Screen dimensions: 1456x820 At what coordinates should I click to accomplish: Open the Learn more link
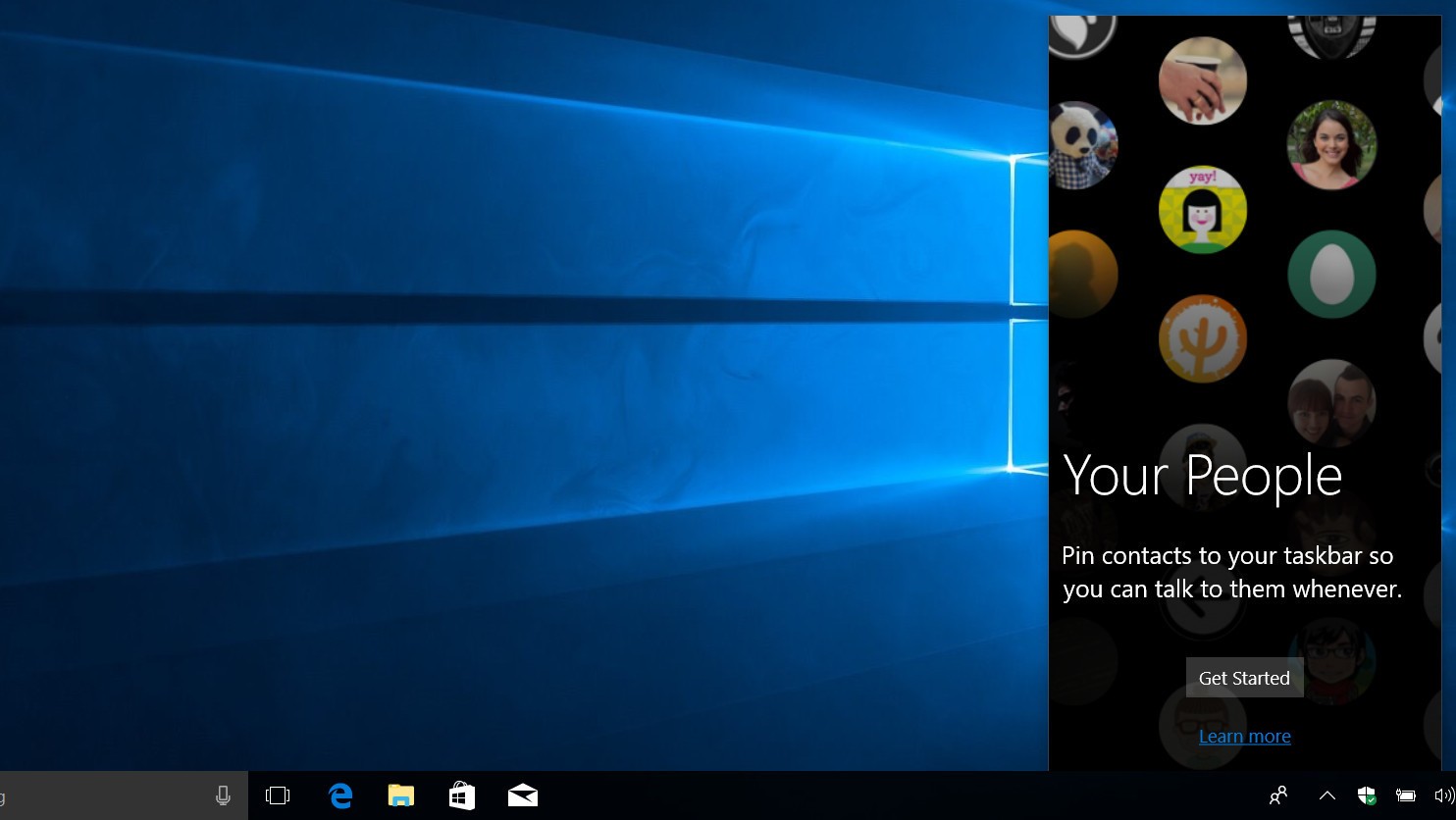coord(1244,737)
